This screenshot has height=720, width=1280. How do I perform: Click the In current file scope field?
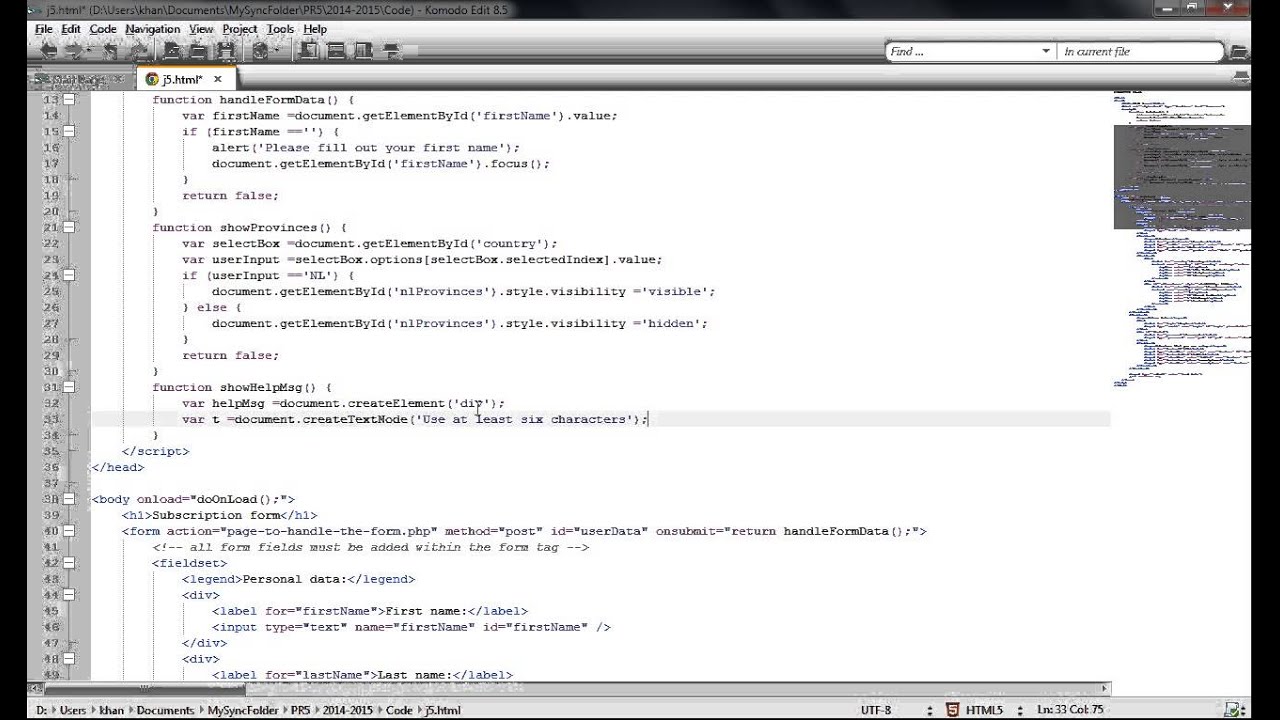point(1140,51)
